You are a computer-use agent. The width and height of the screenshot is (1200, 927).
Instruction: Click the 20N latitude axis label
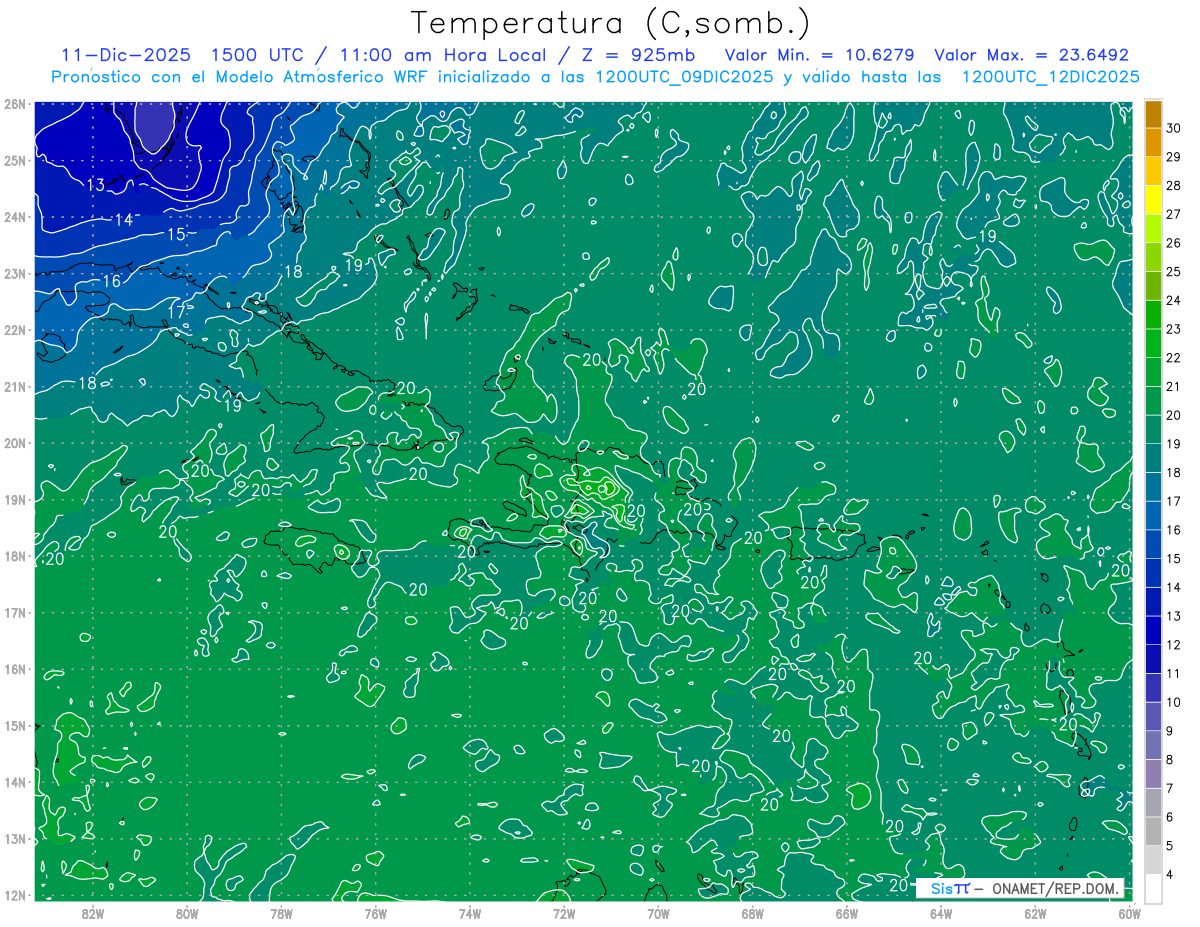[x=14, y=443]
